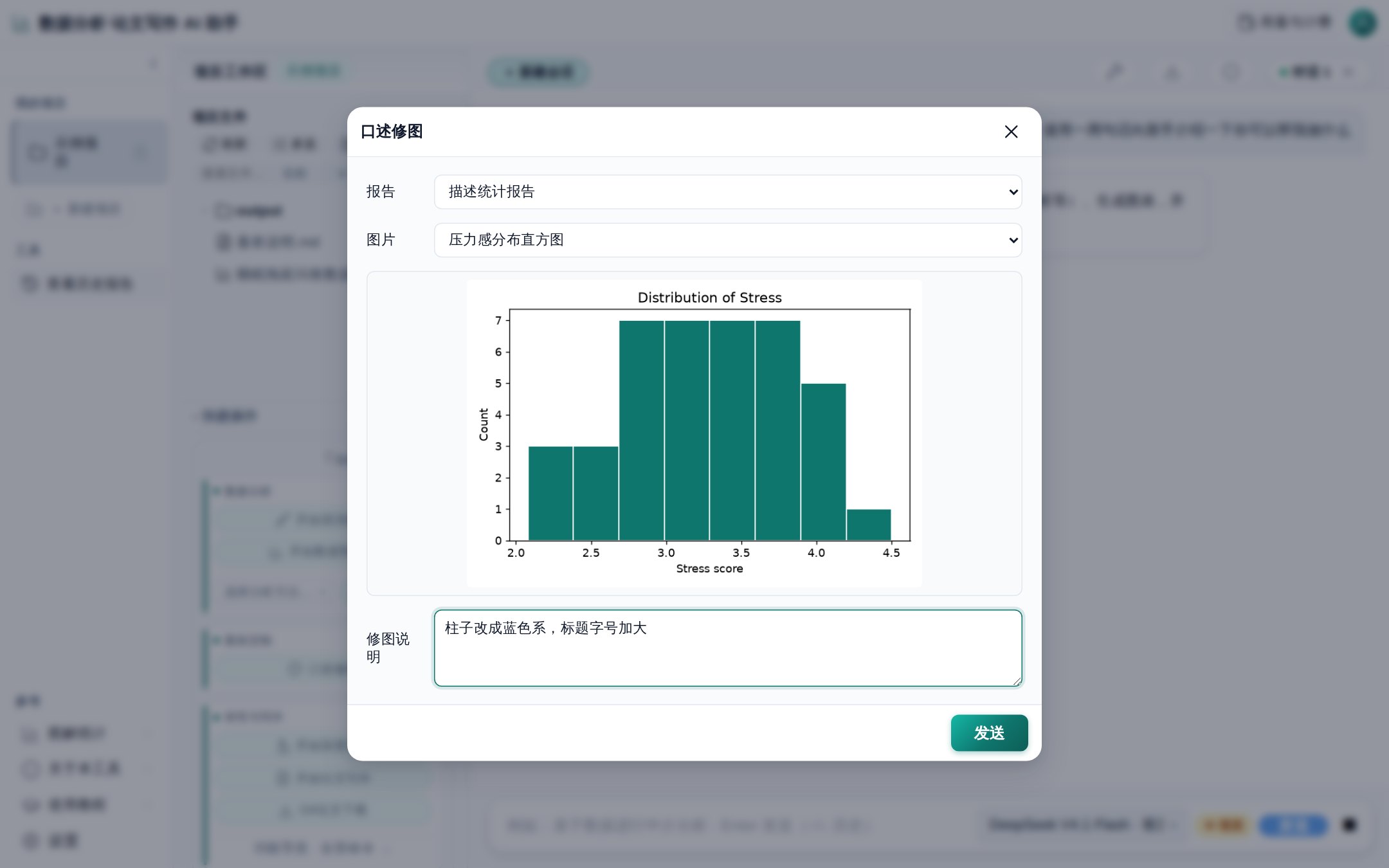This screenshot has width=1389, height=868.
Task: Click the clock icon in left sidebar
Action: tap(37, 153)
